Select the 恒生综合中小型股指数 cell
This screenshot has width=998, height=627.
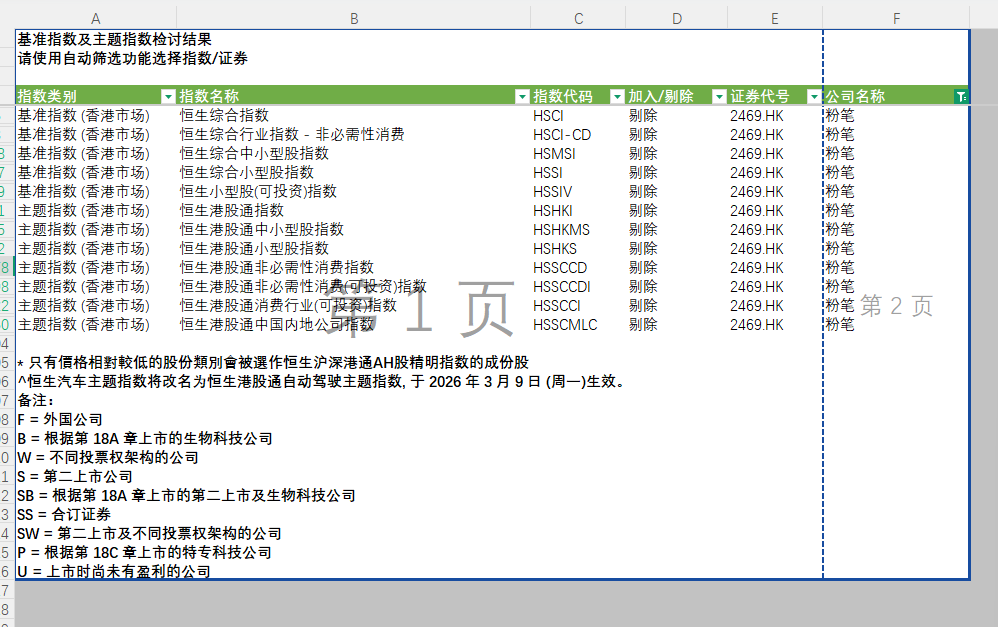(254, 153)
